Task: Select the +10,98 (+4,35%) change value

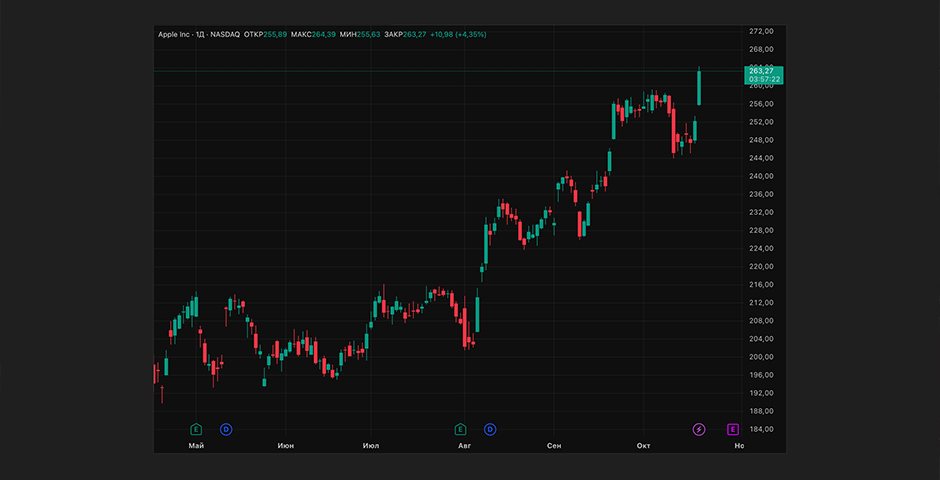Action: point(458,34)
